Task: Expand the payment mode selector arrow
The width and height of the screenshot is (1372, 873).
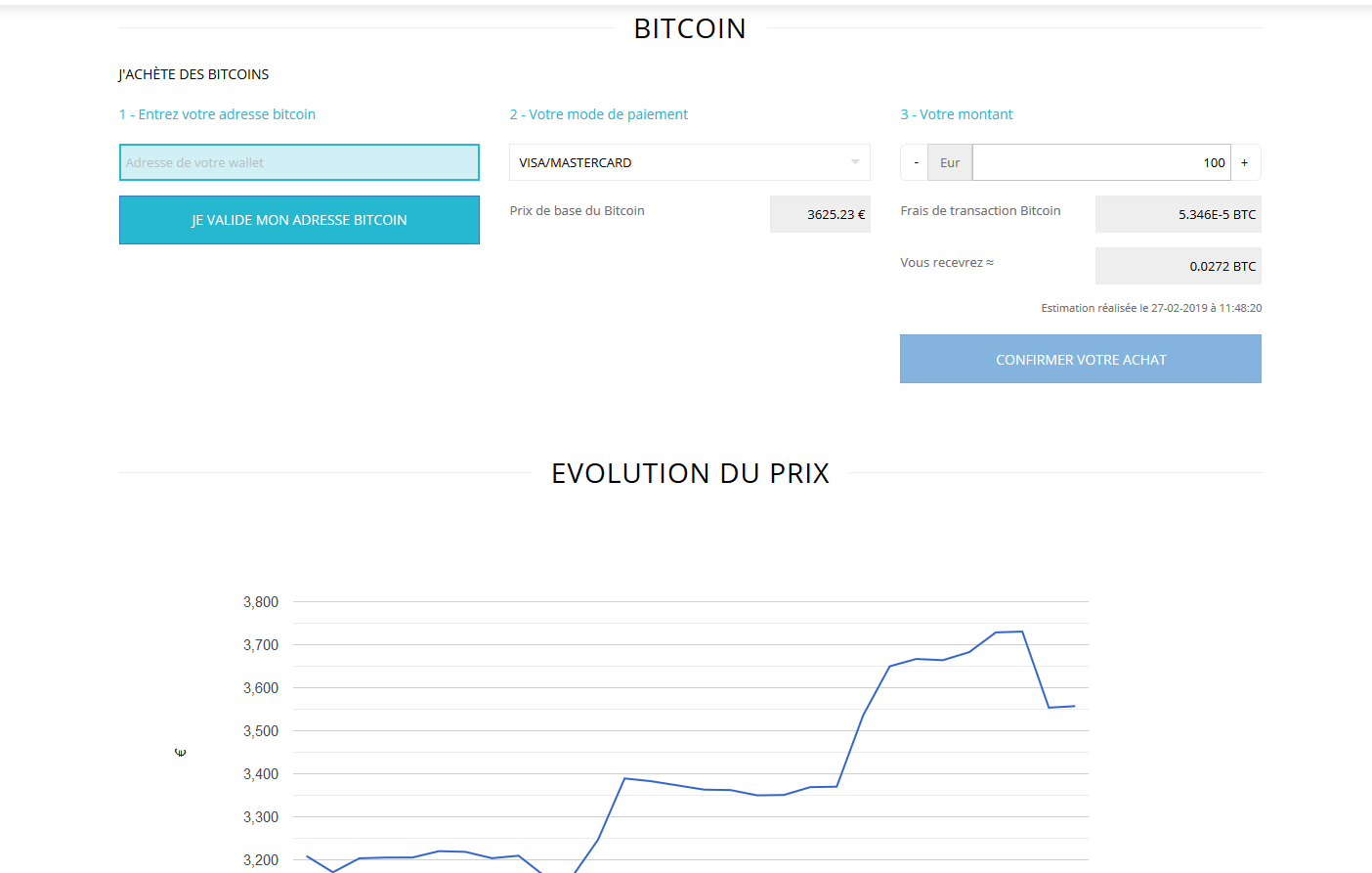Action: (x=857, y=162)
